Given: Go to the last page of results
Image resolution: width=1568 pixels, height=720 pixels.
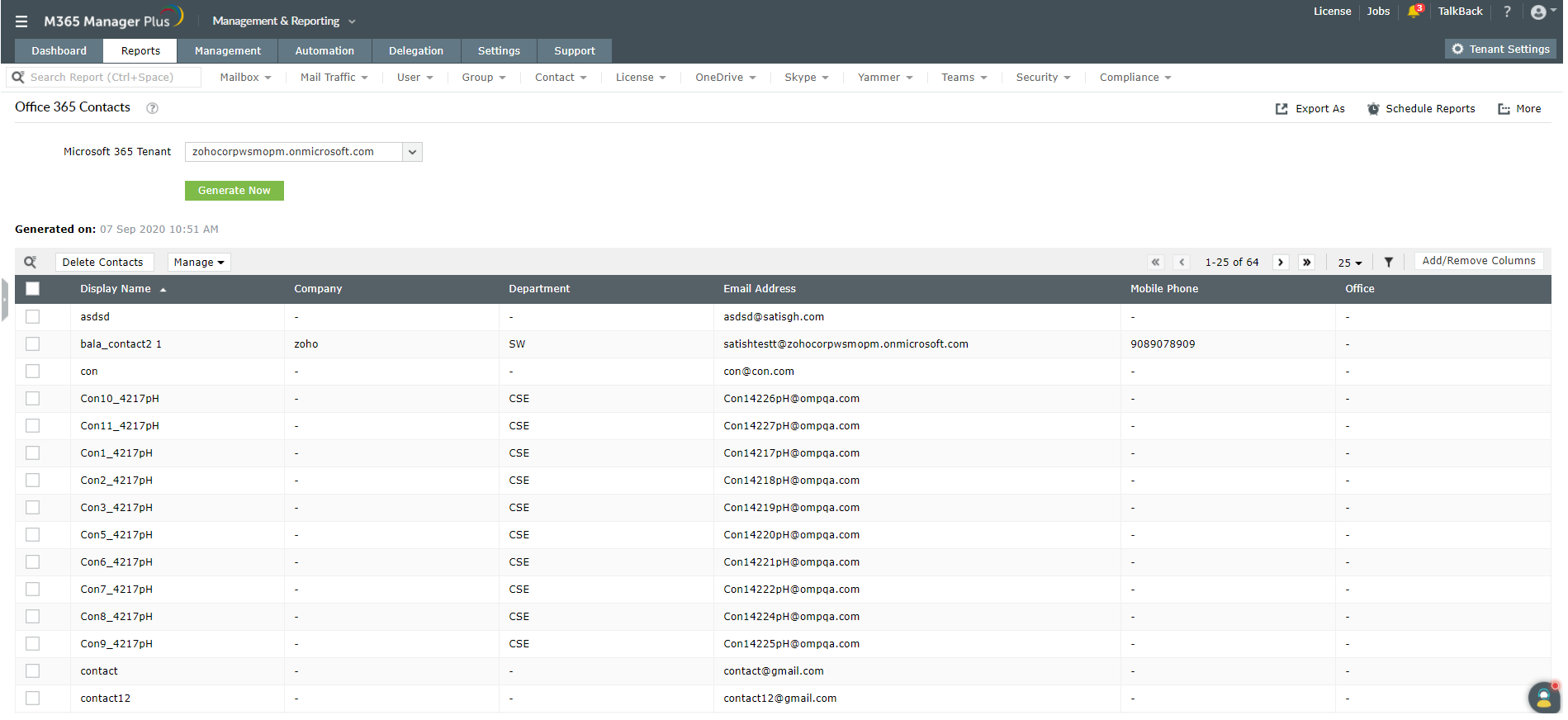Looking at the screenshot, I should pos(1307,263).
